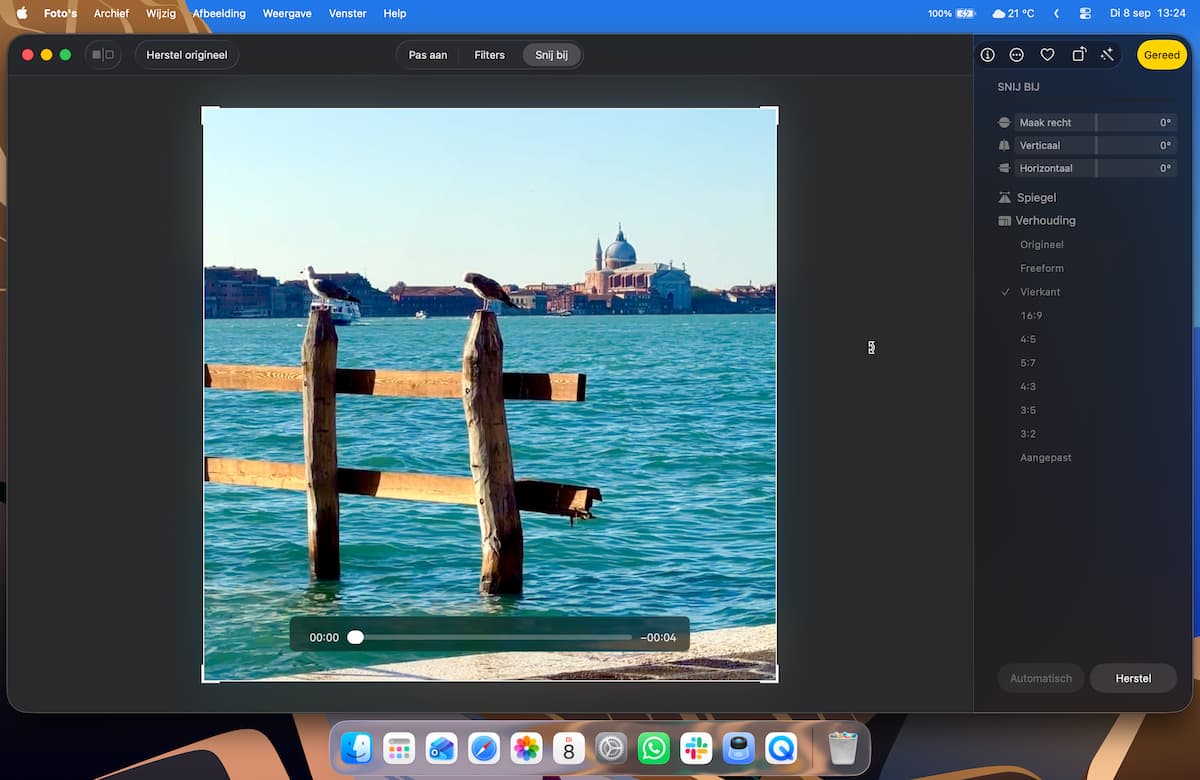
Task: Click the Maak recht straighten icon
Action: pyautogui.click(x=1004, y=122)
